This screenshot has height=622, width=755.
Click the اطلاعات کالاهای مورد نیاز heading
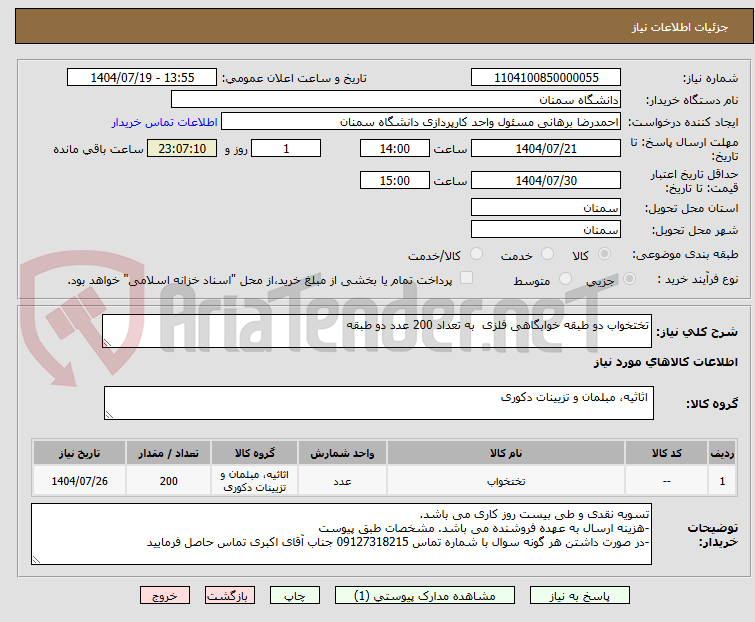[665, 362]
